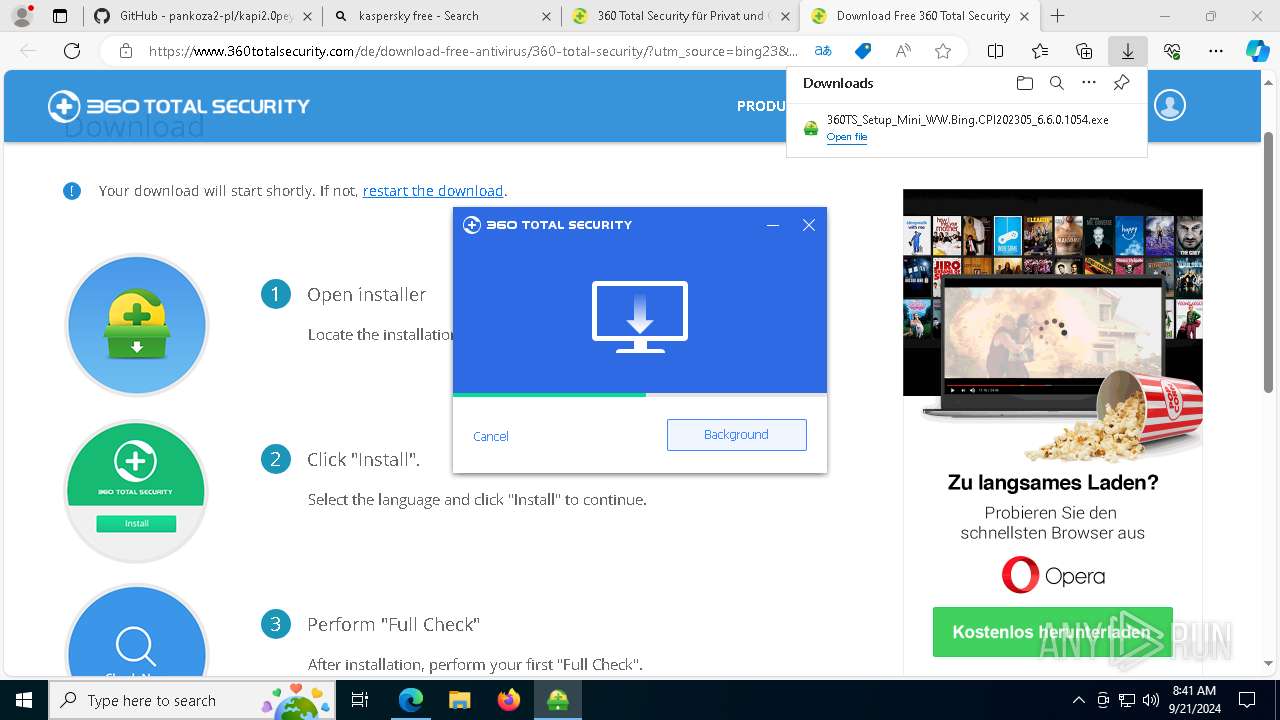
Task: Search downloads with magnifier icon
Action: tap(1057, 83)
